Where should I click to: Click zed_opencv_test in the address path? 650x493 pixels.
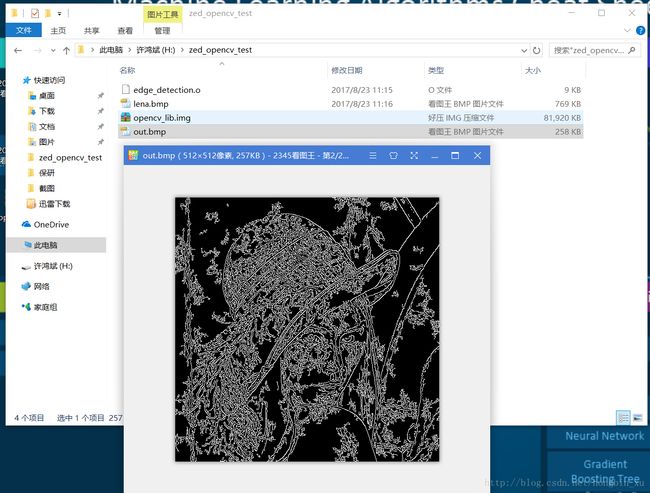pos(220,50)
